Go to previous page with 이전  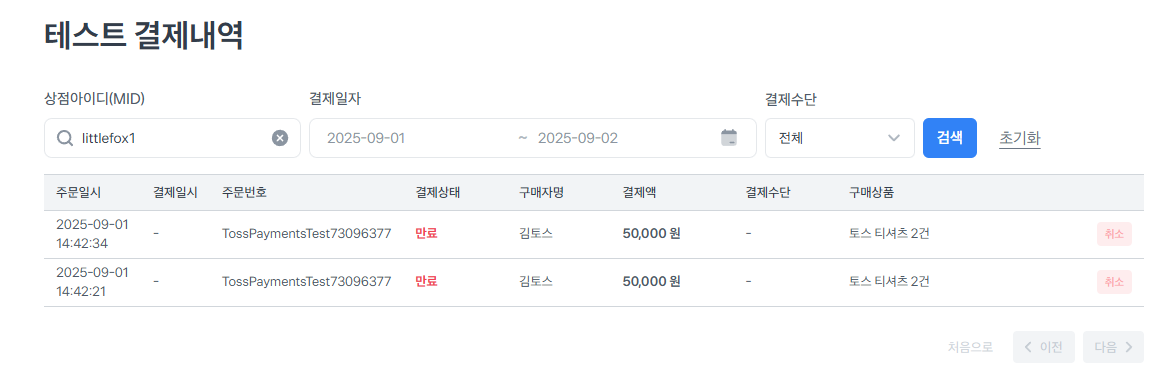coord(1043,347)
